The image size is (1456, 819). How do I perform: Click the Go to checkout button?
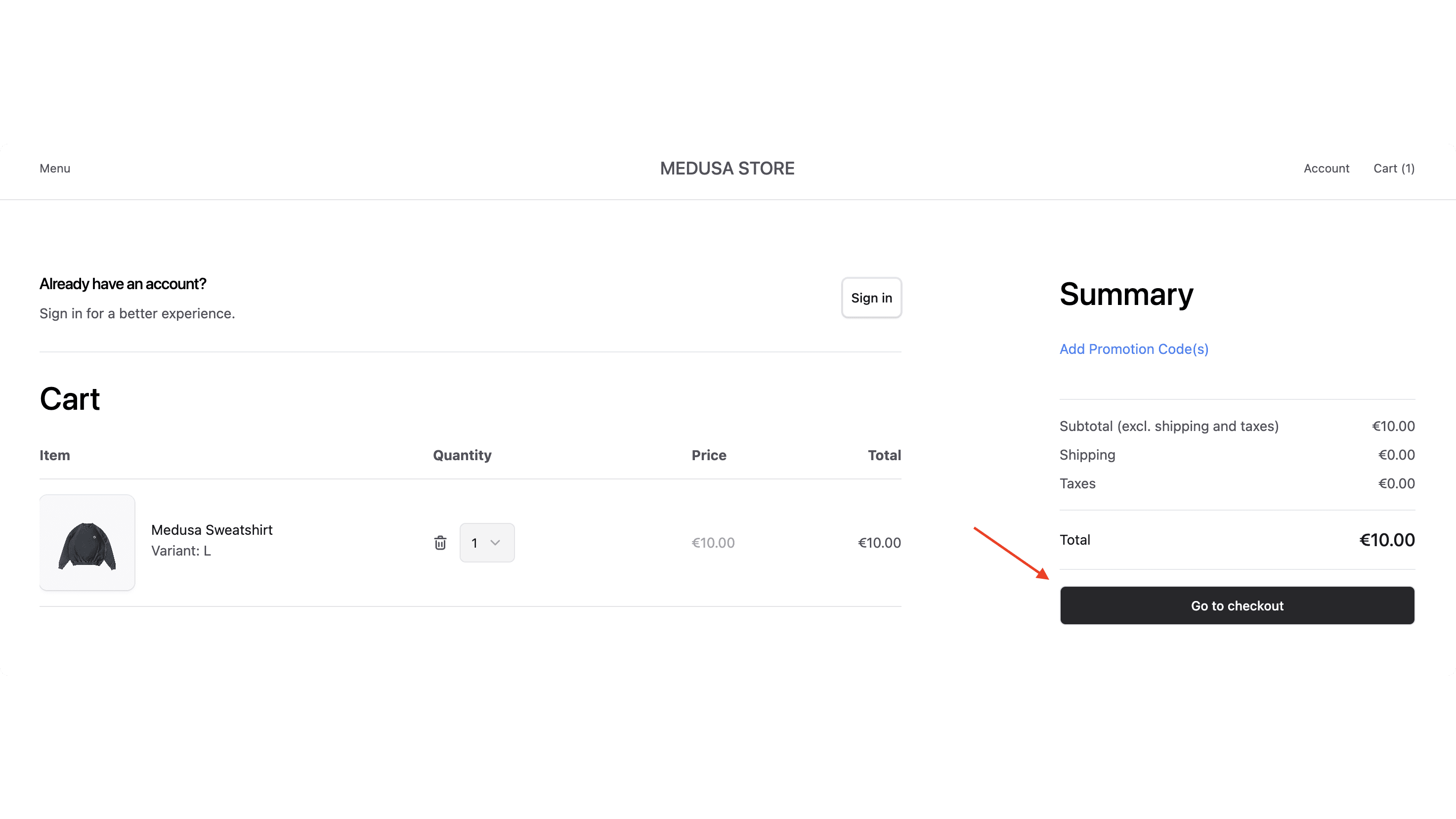pos(1237,605)
